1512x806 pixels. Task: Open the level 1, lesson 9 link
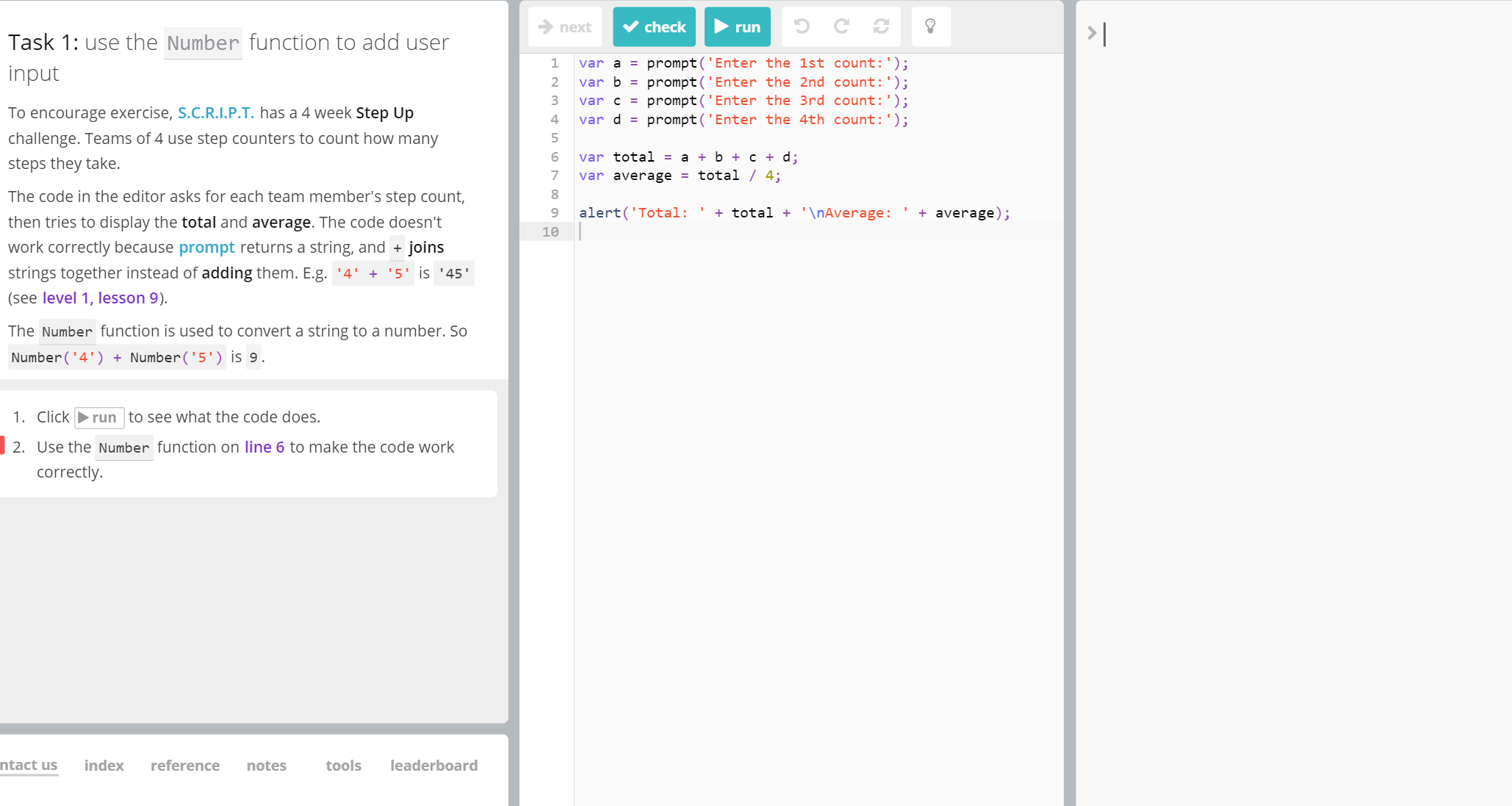pyautogui.click(x=100, y=298)
